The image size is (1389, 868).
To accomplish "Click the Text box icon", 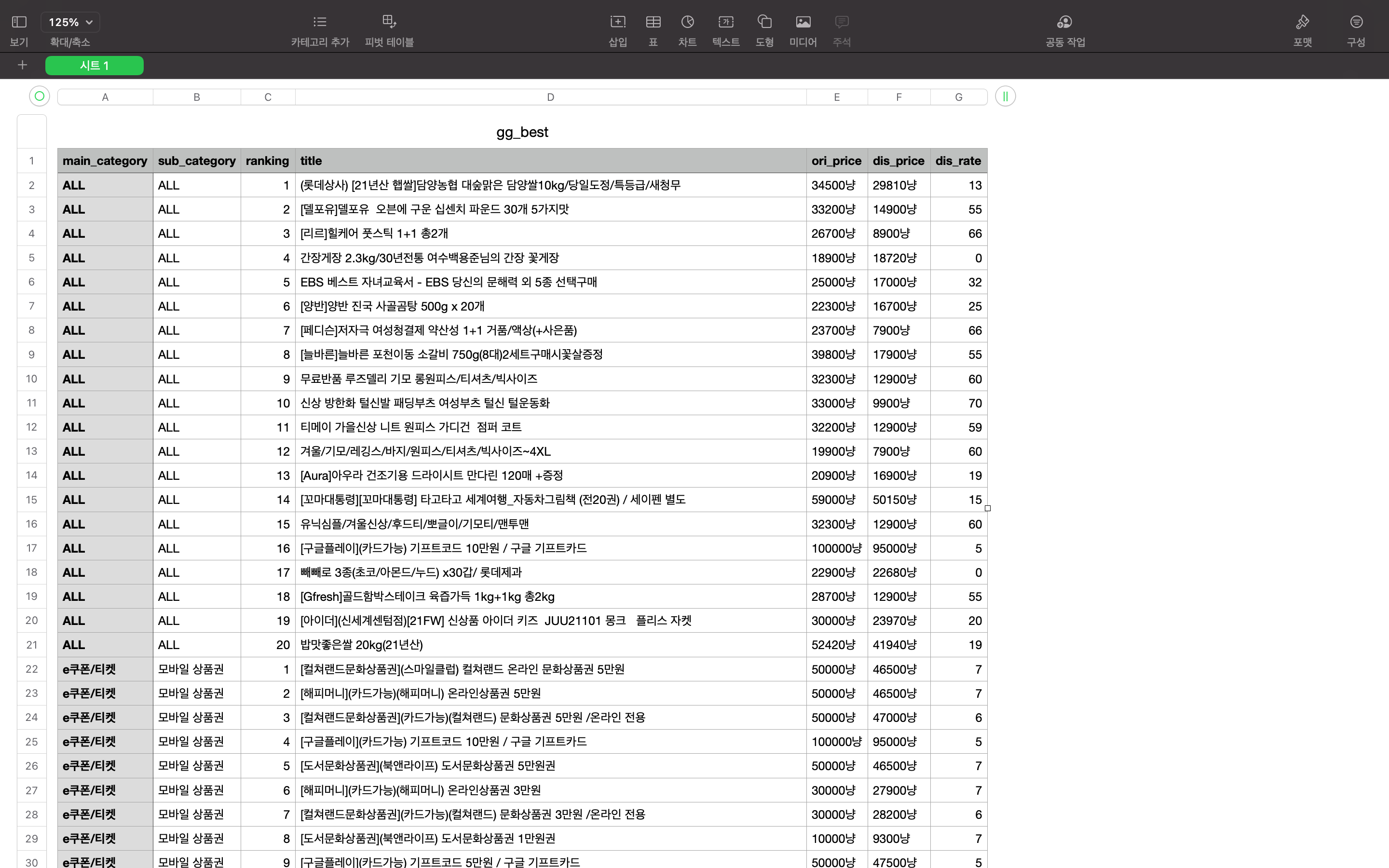I will click(726, 22).
